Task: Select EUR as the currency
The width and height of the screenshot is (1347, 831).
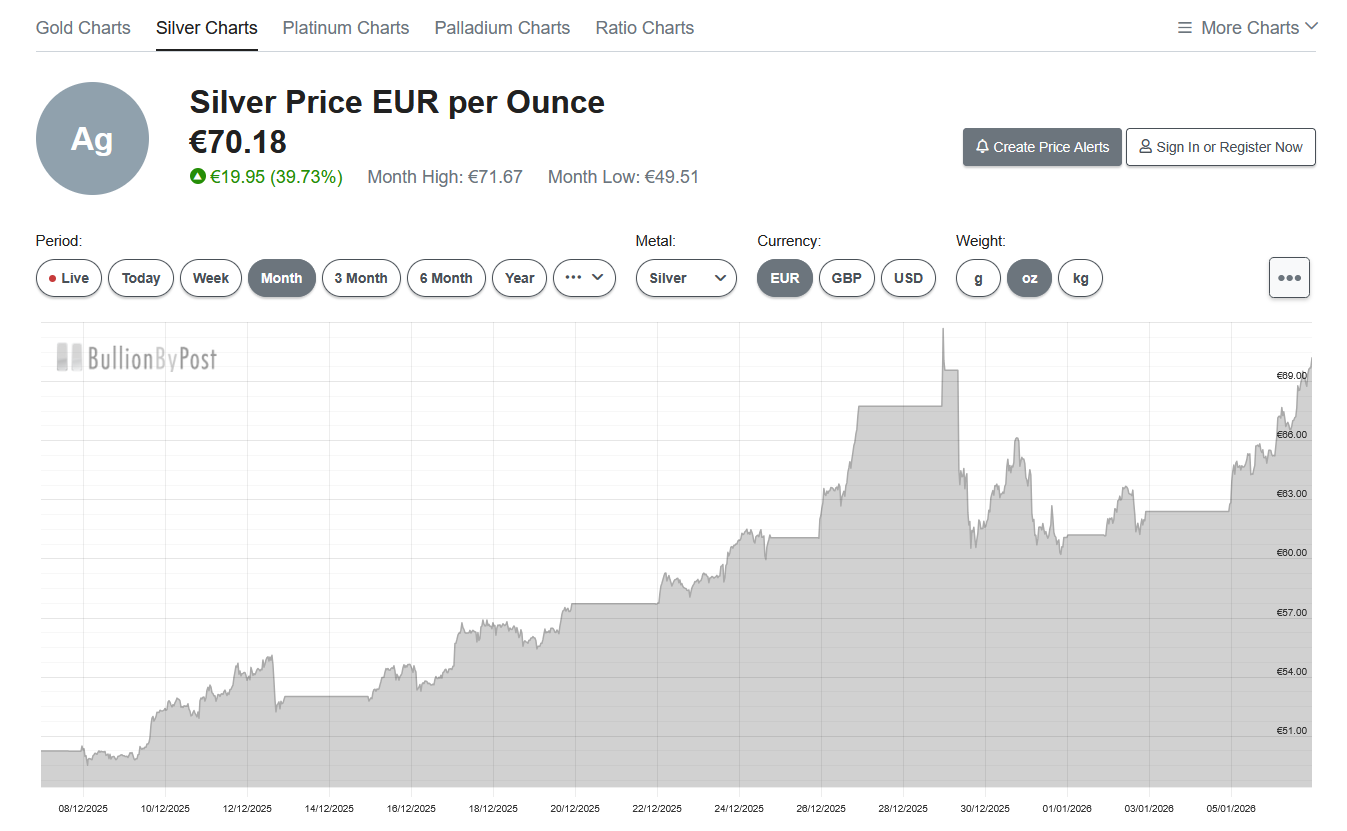Action: click(x=785, y=278)
